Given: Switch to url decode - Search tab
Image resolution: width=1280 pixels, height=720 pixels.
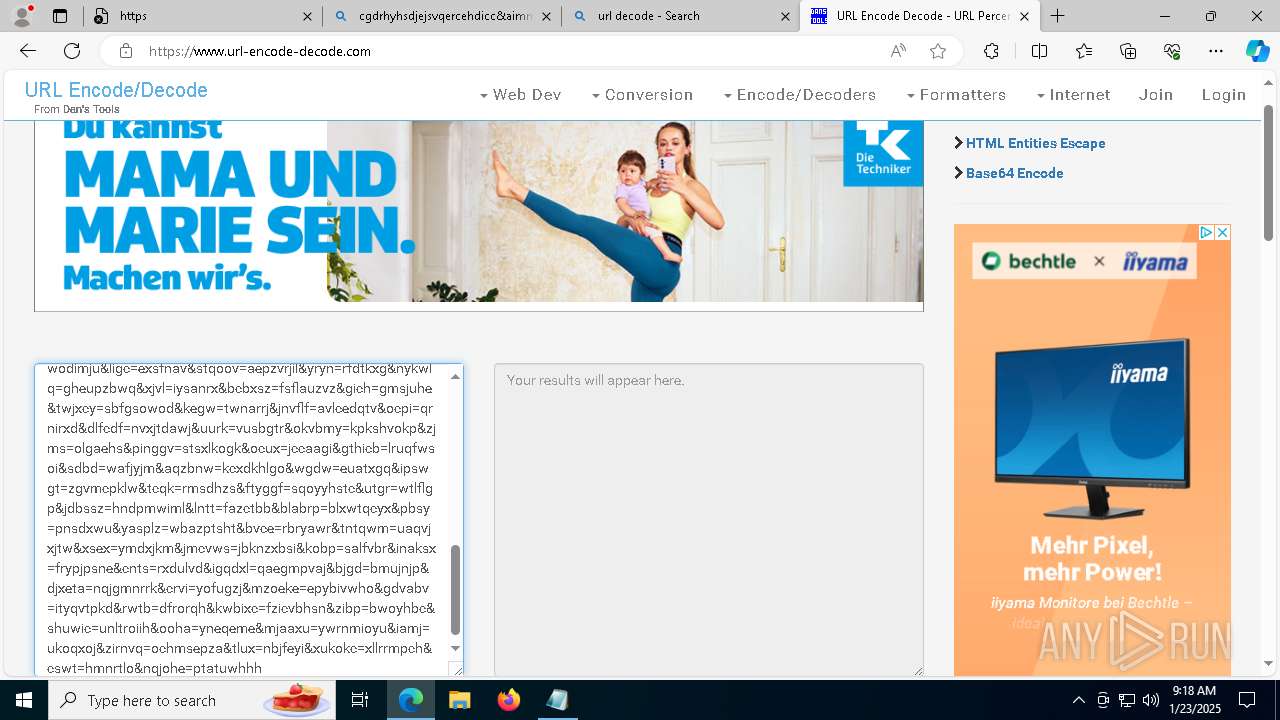Looking at the screenshot, I should 680,16.
